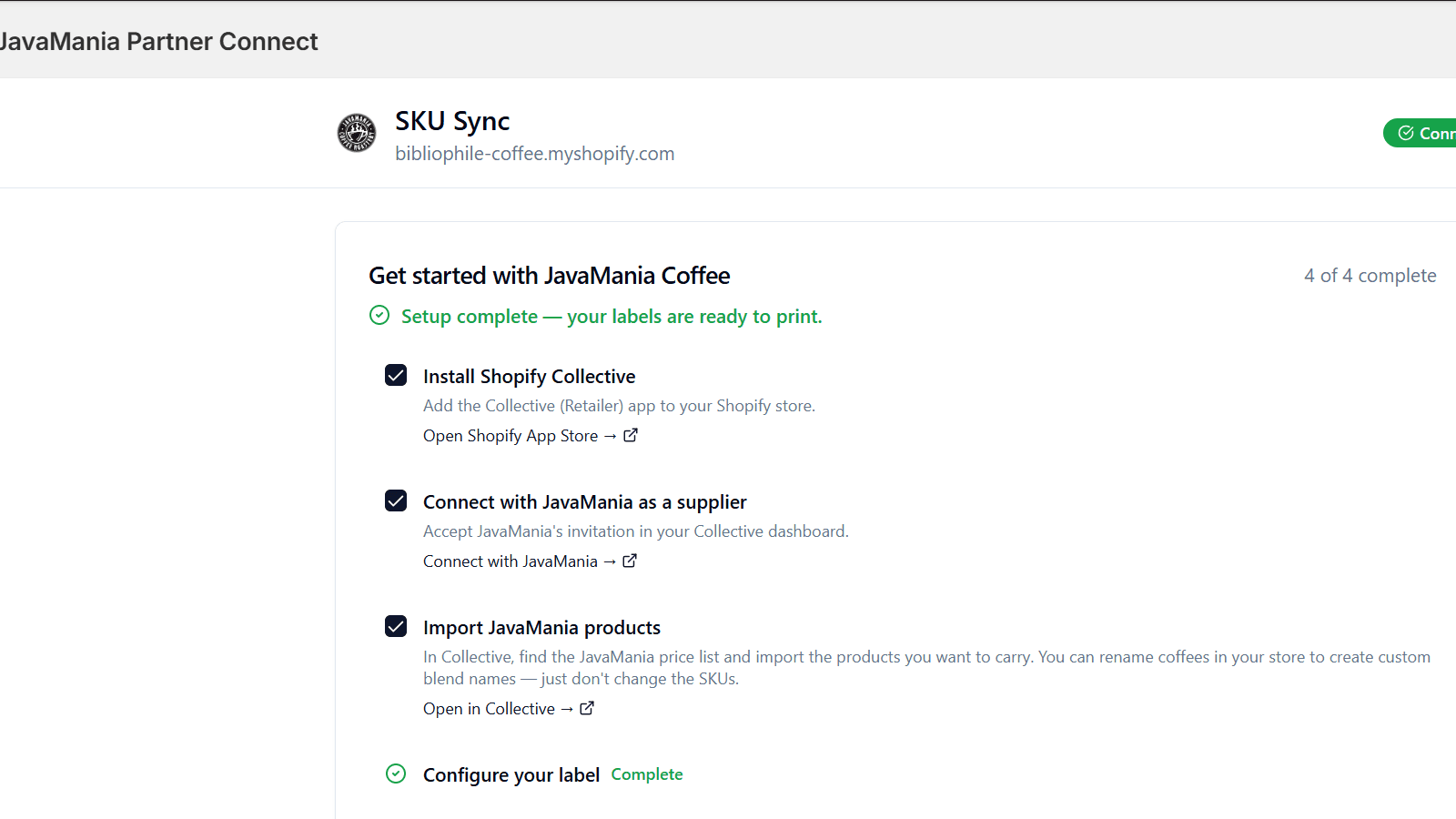The image size is (1456, 819).
Task: Click the external link icon after Open Shopify App Store
Action: point(631,435)
